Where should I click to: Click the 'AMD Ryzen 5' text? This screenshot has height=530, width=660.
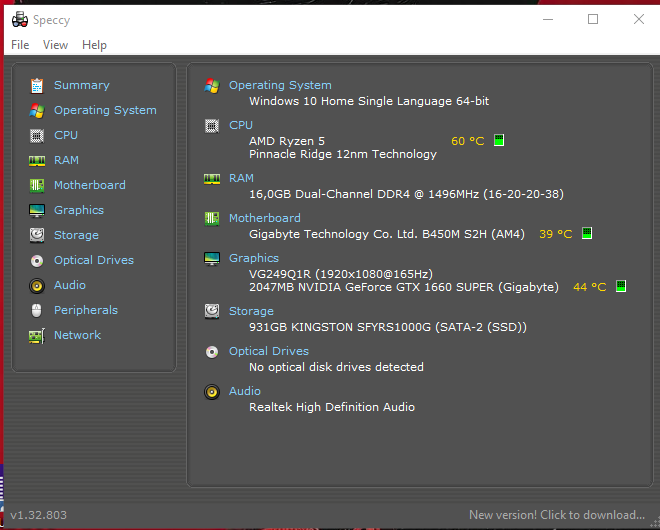(287, 141)
